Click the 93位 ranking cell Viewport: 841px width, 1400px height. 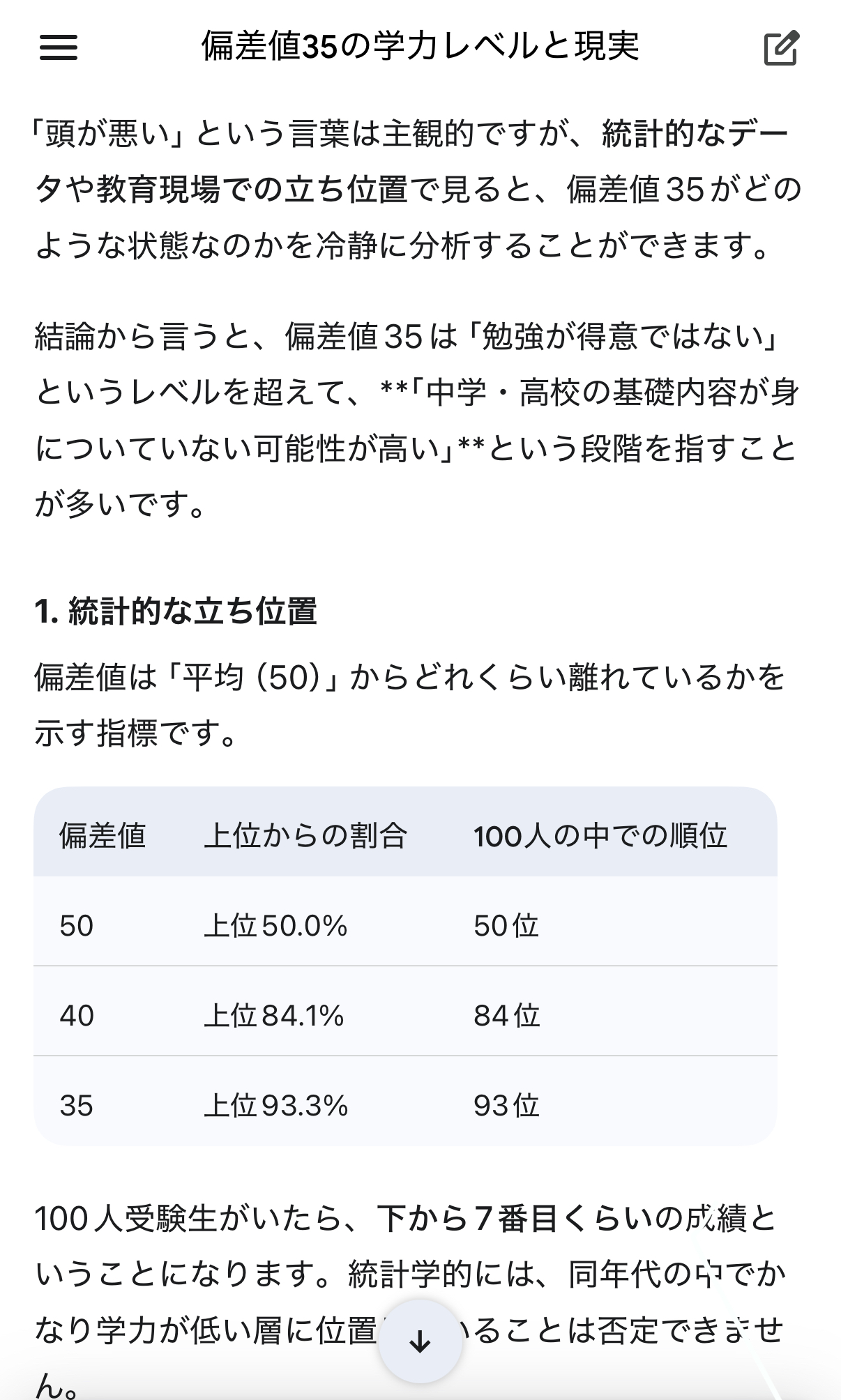tap(506, 1106)
